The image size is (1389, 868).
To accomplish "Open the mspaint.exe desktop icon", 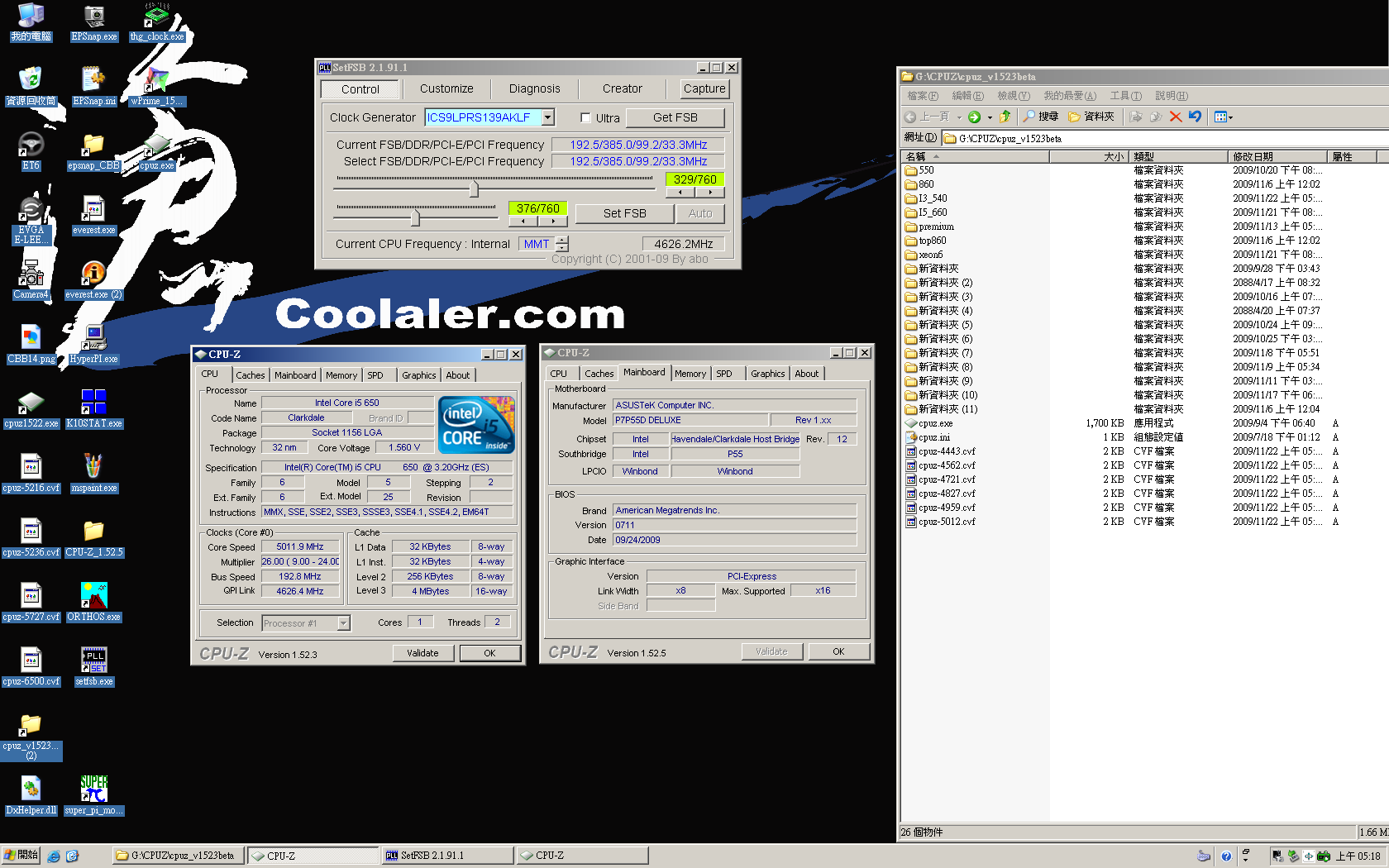I will pos(93,474).
